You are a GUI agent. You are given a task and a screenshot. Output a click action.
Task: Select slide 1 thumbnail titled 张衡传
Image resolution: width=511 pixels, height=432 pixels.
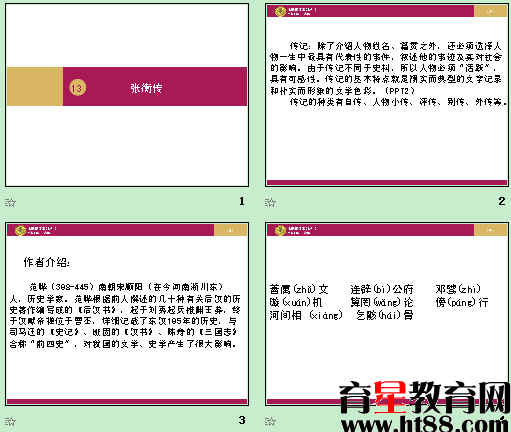tap(127, 95)
